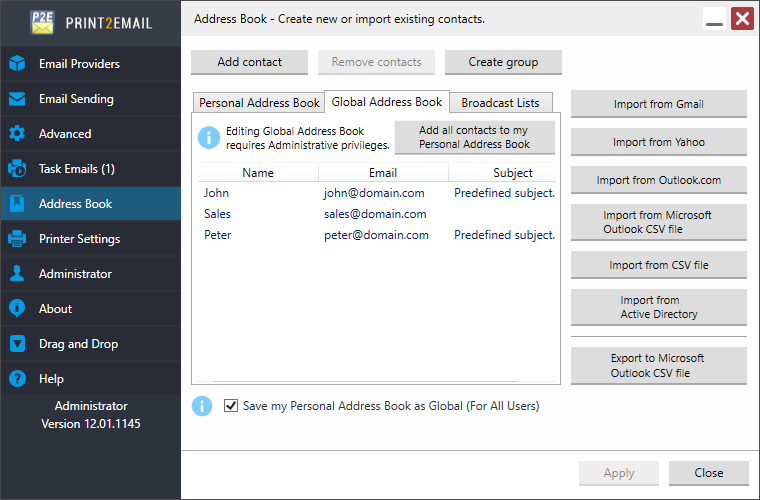This screenshot has width=760, height=500.
Task: Click the Print2Email logo icon
Action: (x=42, y=22)
